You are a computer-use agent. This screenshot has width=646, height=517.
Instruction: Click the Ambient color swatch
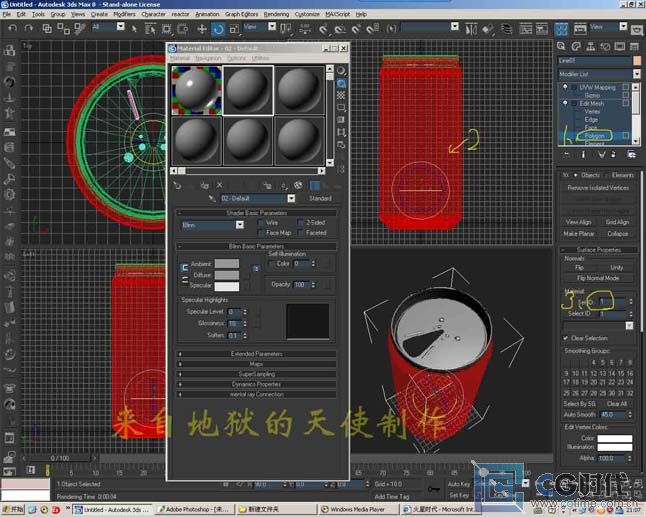click(x=227, y=264)
